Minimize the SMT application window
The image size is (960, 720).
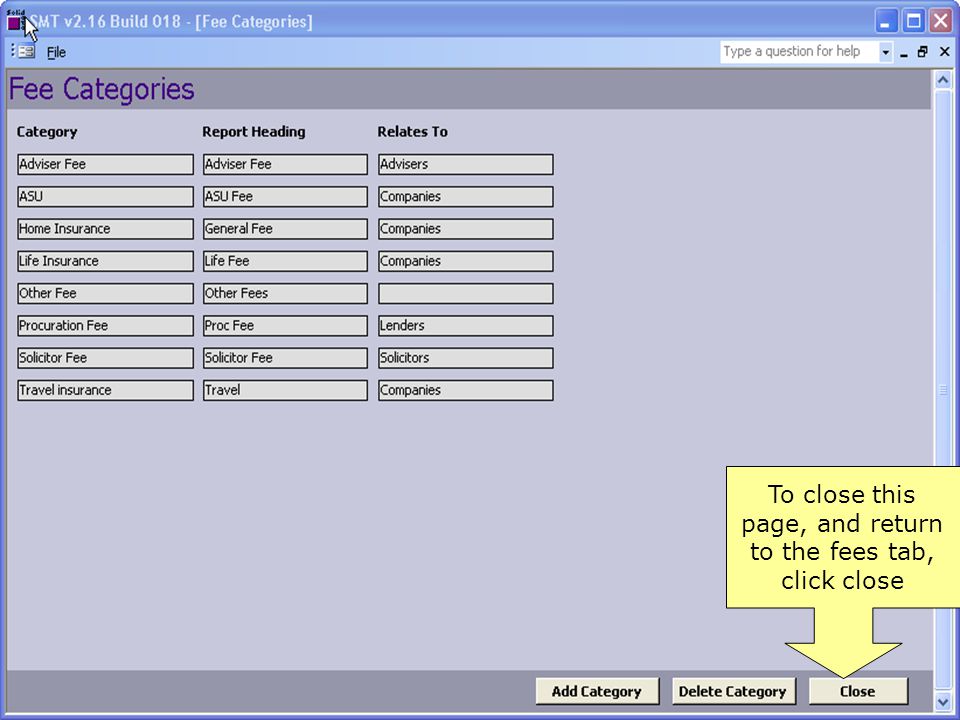[885, 22]
